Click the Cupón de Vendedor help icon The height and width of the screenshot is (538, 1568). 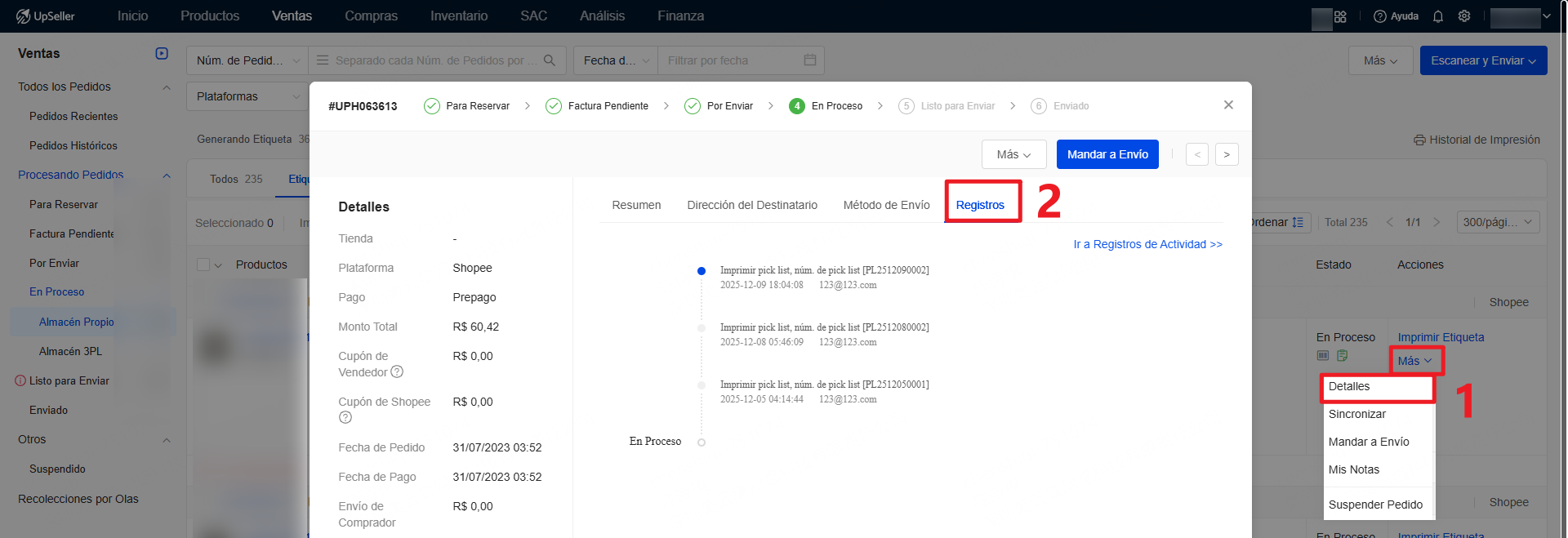(397, 372)
